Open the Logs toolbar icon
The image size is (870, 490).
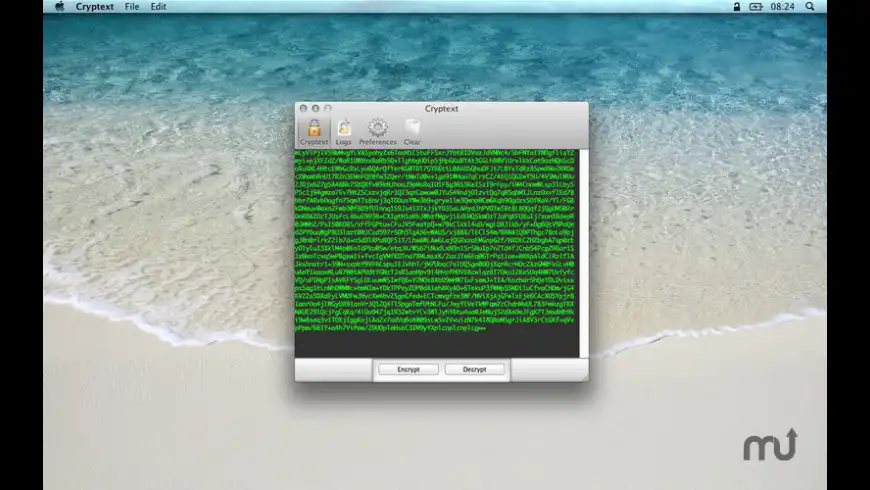pyautogui.click(x=343, y=132)
